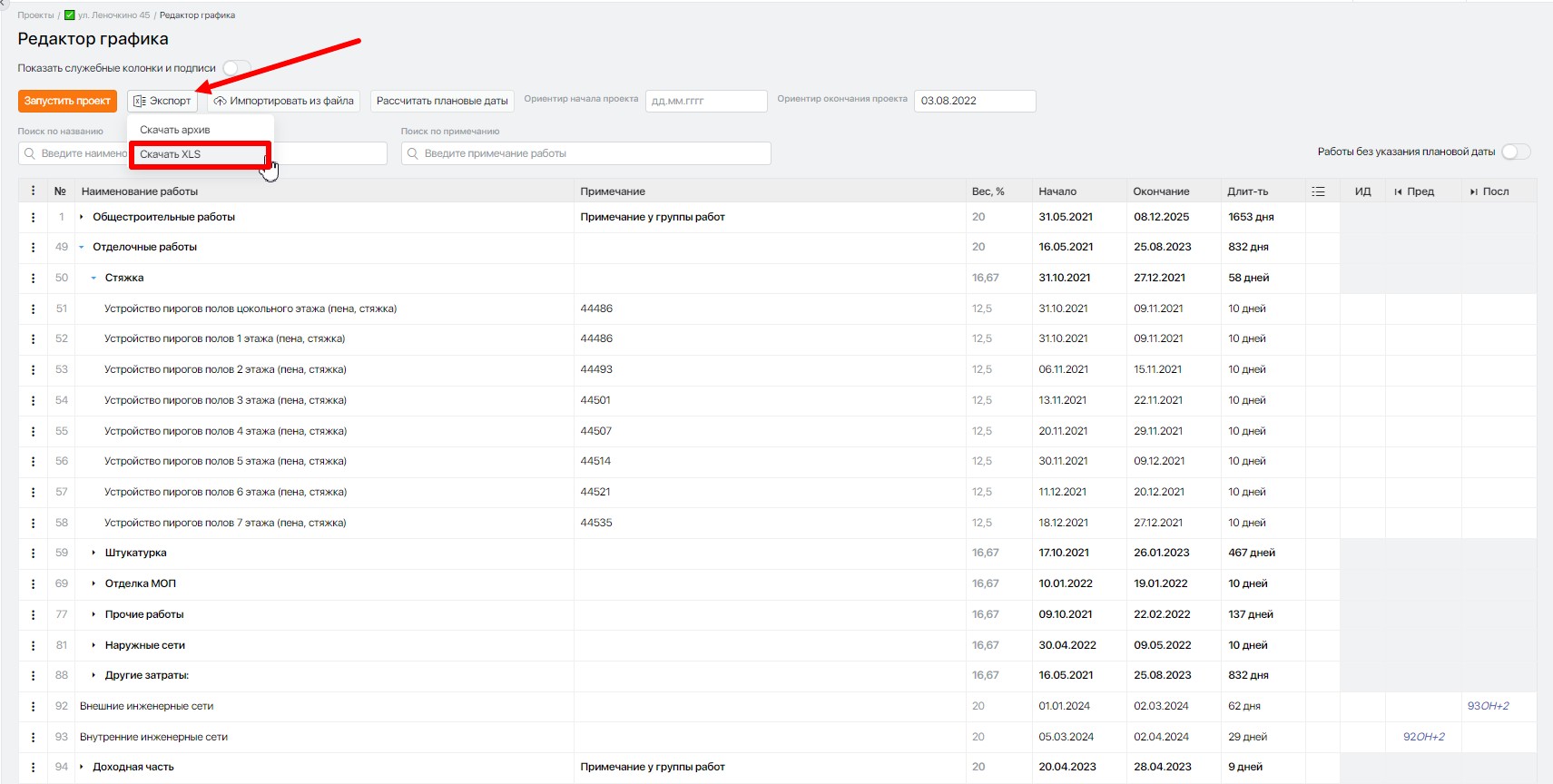Focus the project start date field
The height and width of the screenshot is (784, 1553).
705,101
